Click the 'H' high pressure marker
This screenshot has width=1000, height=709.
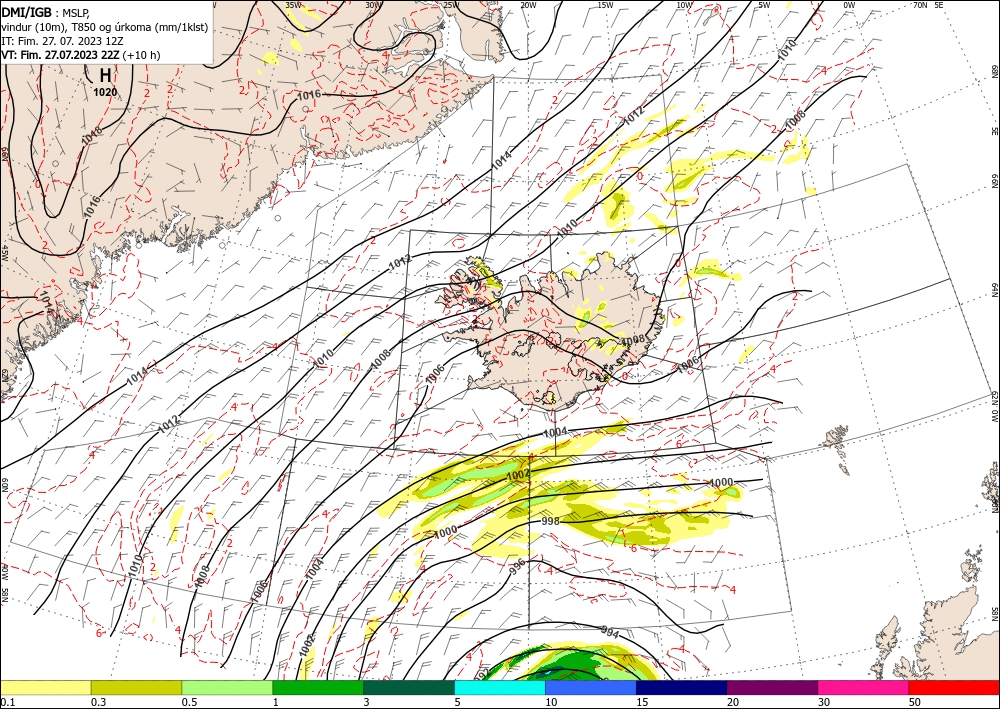(106, 75)
